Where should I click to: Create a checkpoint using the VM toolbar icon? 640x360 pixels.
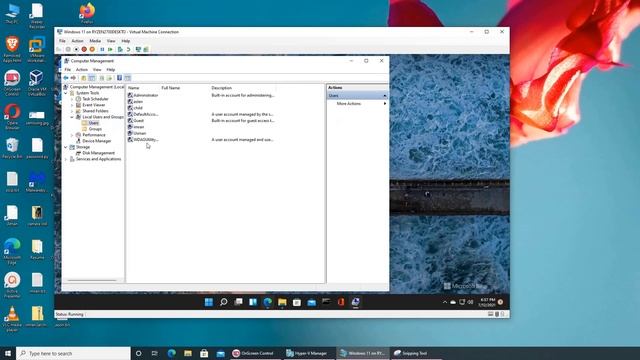[120, 49]
